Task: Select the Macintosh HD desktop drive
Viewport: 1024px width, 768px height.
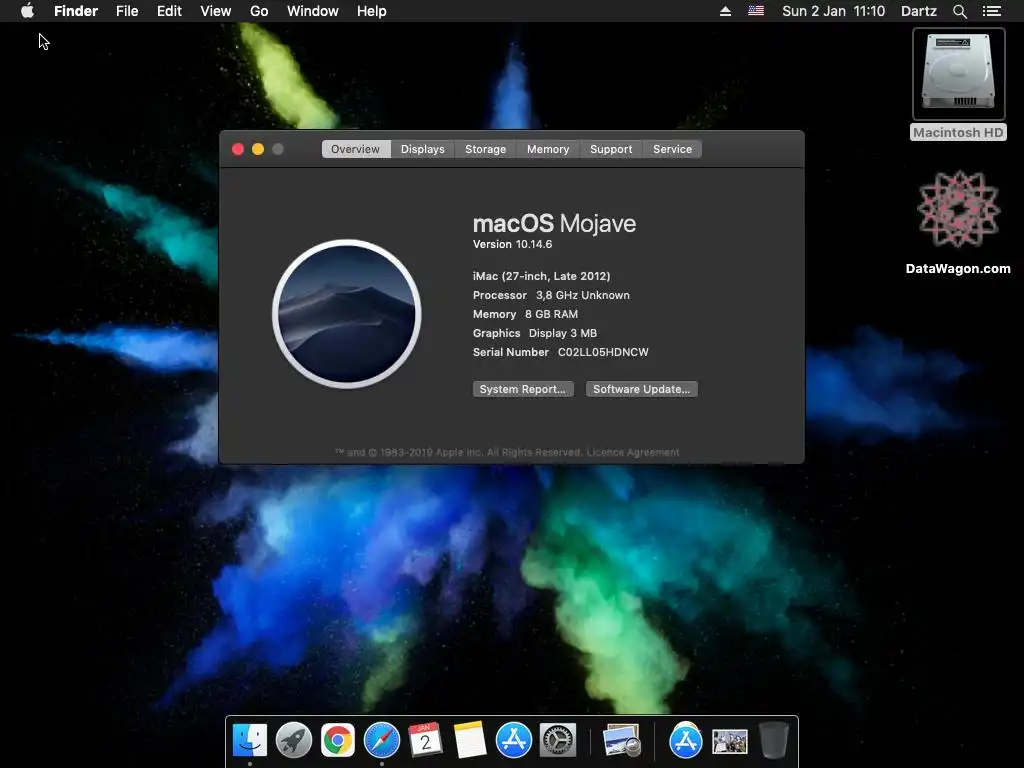Action: tap(958, 84)
